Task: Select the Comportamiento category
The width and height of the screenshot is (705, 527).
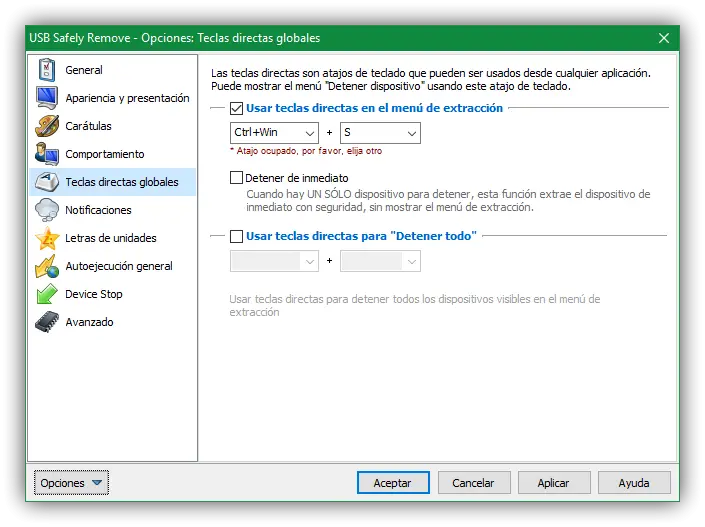Action: coord(112,154)
